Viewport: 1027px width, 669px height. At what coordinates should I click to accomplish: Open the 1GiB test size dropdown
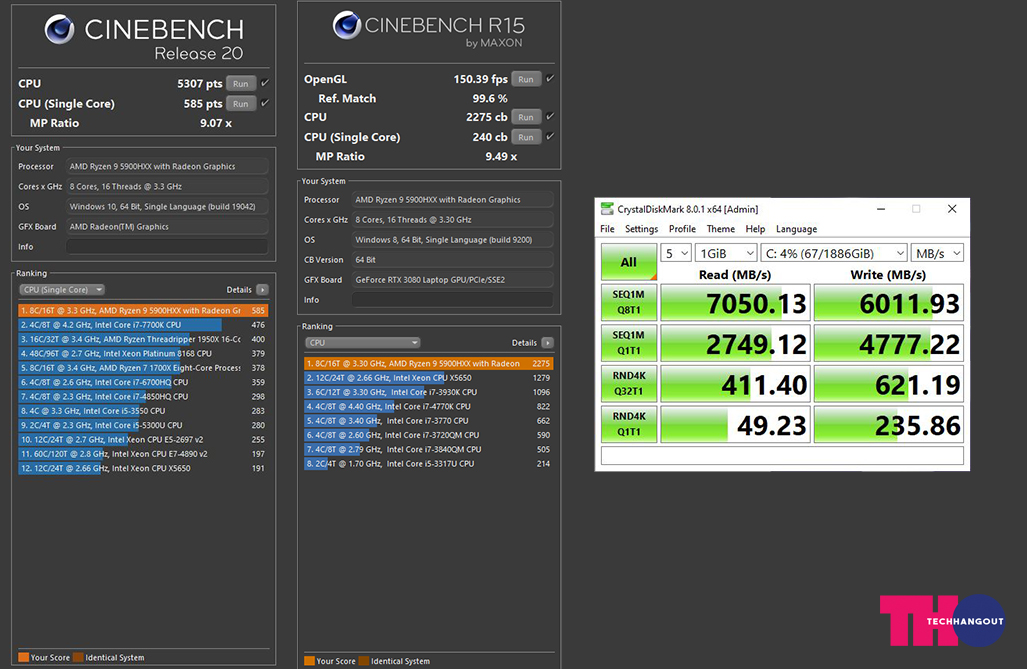pos(726,253)
